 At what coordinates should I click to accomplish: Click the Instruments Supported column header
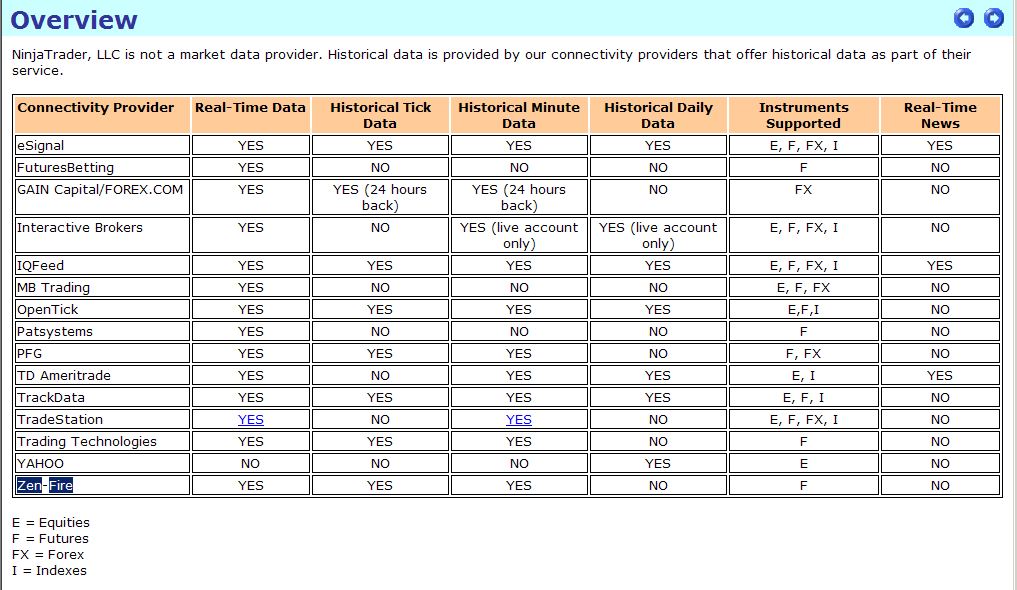click(x=804, y=115)
